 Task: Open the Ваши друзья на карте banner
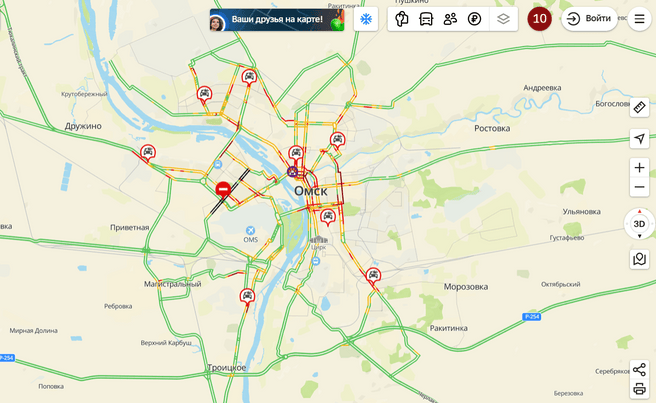click(x=277, y=20)
